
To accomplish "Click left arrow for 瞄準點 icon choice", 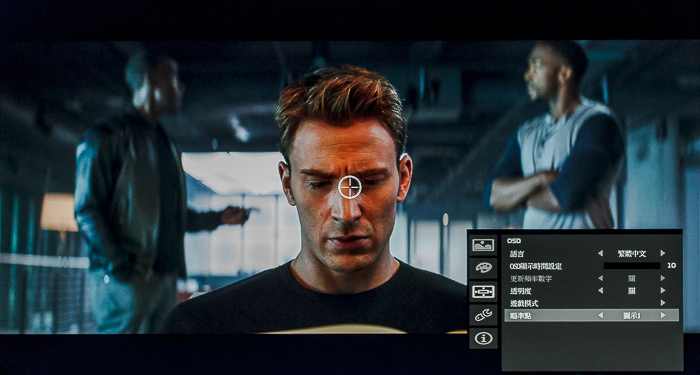I will [600, 315].
